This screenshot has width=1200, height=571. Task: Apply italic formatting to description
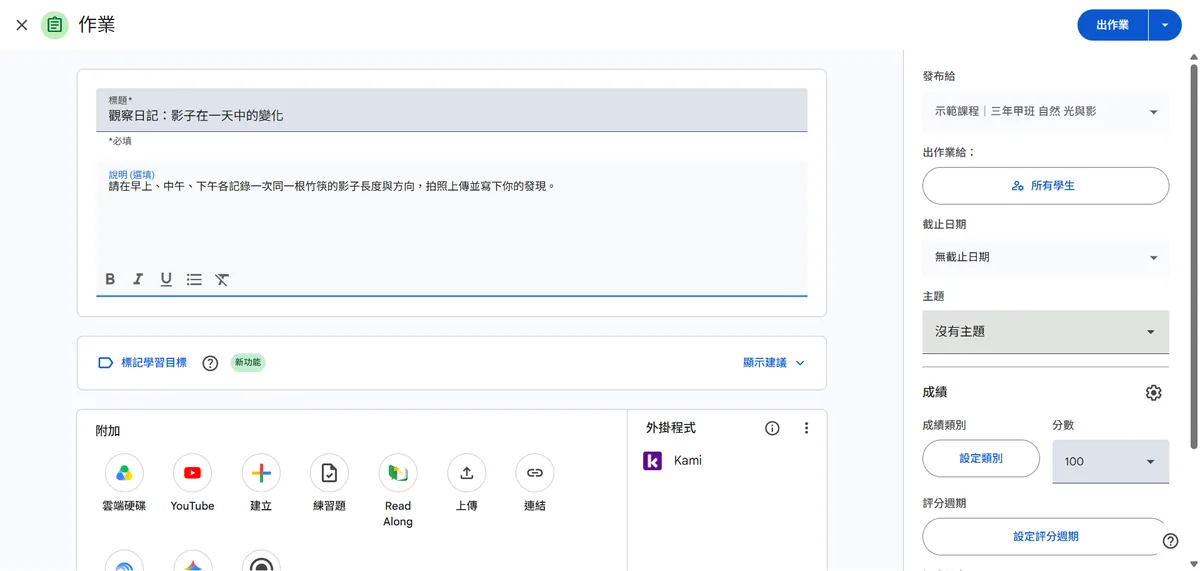point(138,279)
